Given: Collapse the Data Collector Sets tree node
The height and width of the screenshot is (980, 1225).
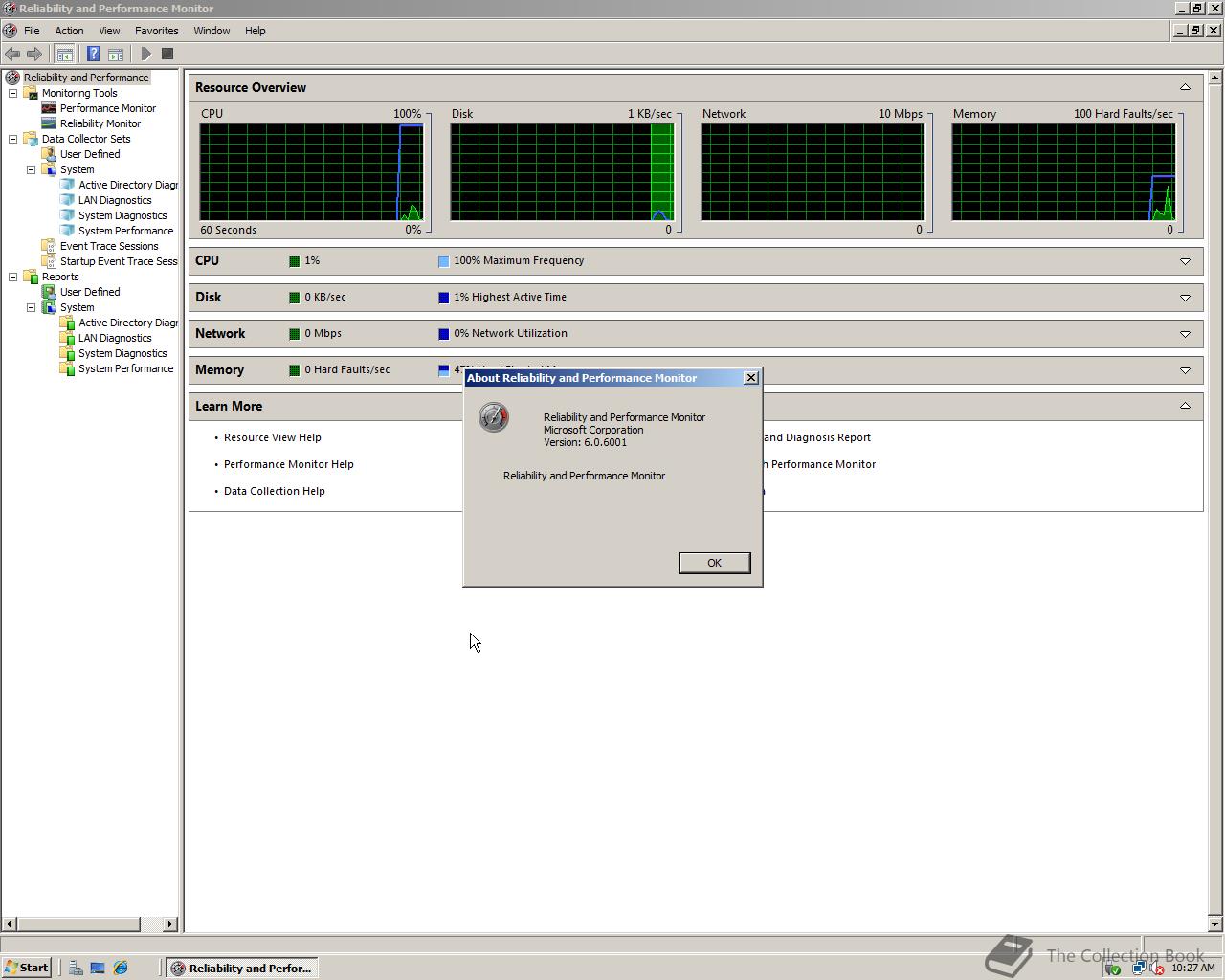Looking at the screenshot, I should [13, 139].
